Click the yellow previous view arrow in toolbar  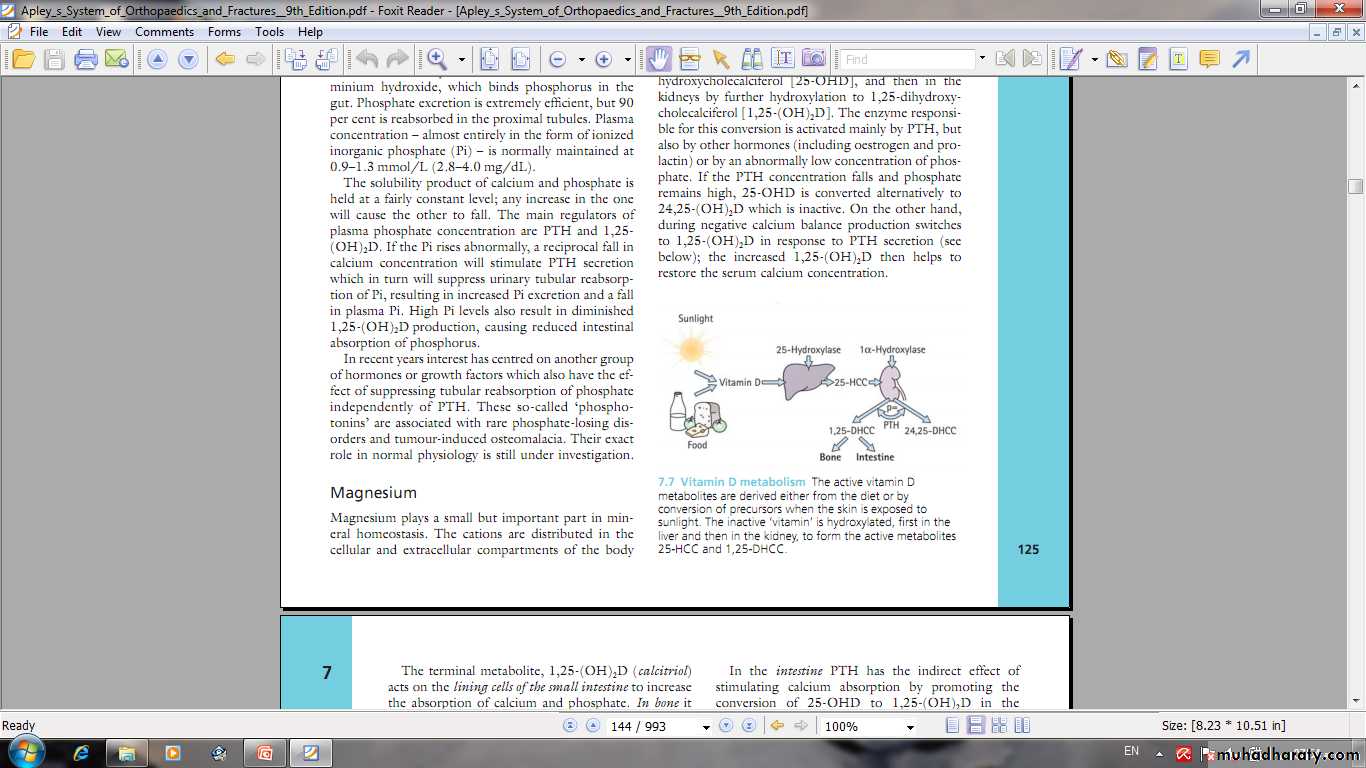(225, 59)
